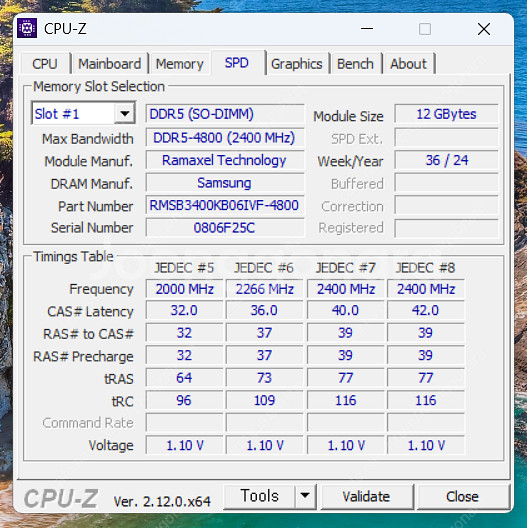Click the CPU-Z app icon in title bar

[27, 28]
